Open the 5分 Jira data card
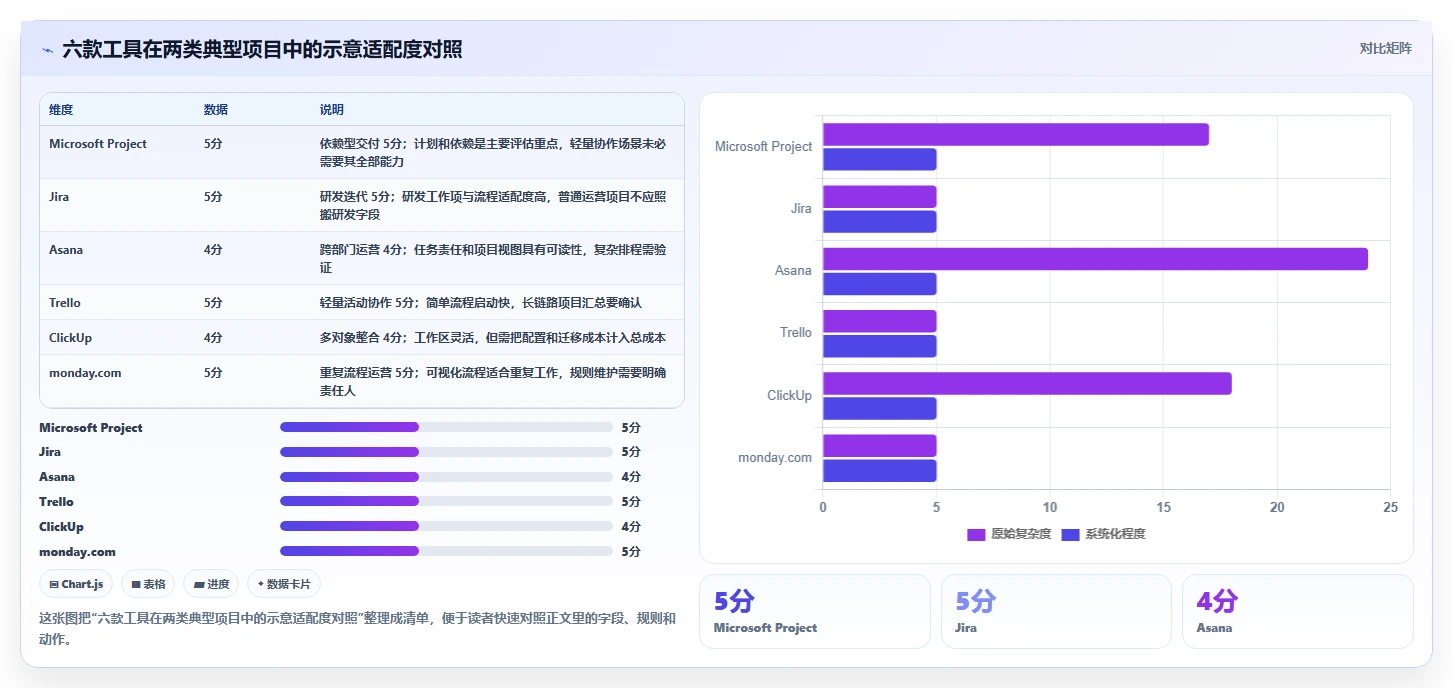The height and width of the screenshot is (688, 1453). [x=1056, y=611]
